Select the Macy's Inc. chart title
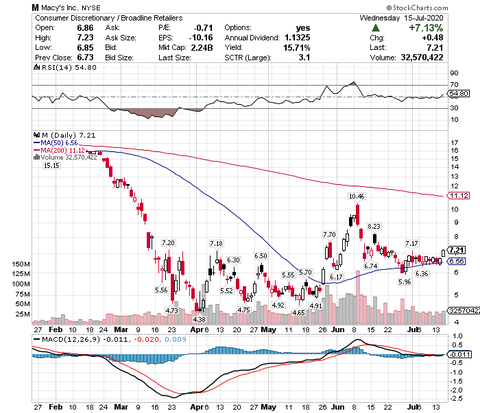Image resolution: width=480 pixels, height=413 pixels. tap(55, 7)
